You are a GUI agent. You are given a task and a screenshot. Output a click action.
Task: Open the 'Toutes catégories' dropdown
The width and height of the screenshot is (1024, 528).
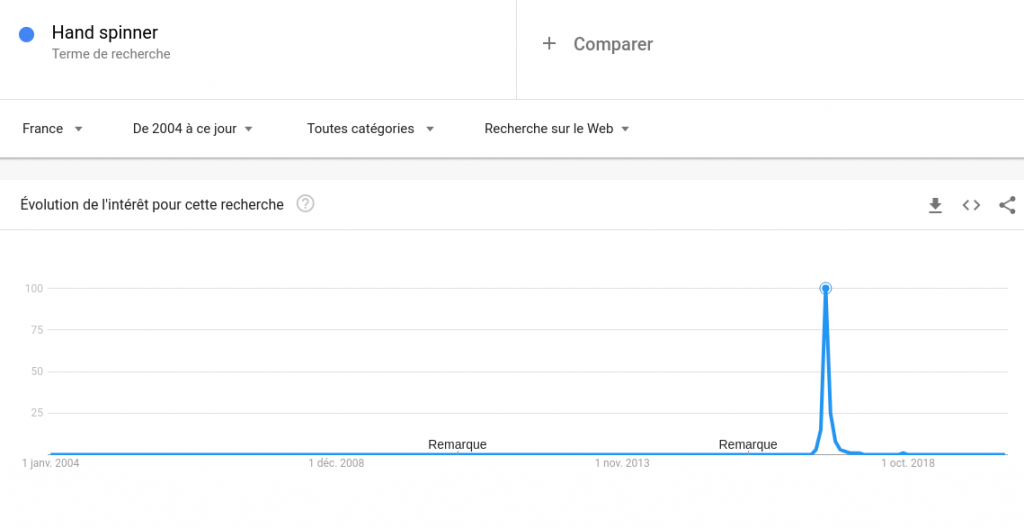[370, 128]
